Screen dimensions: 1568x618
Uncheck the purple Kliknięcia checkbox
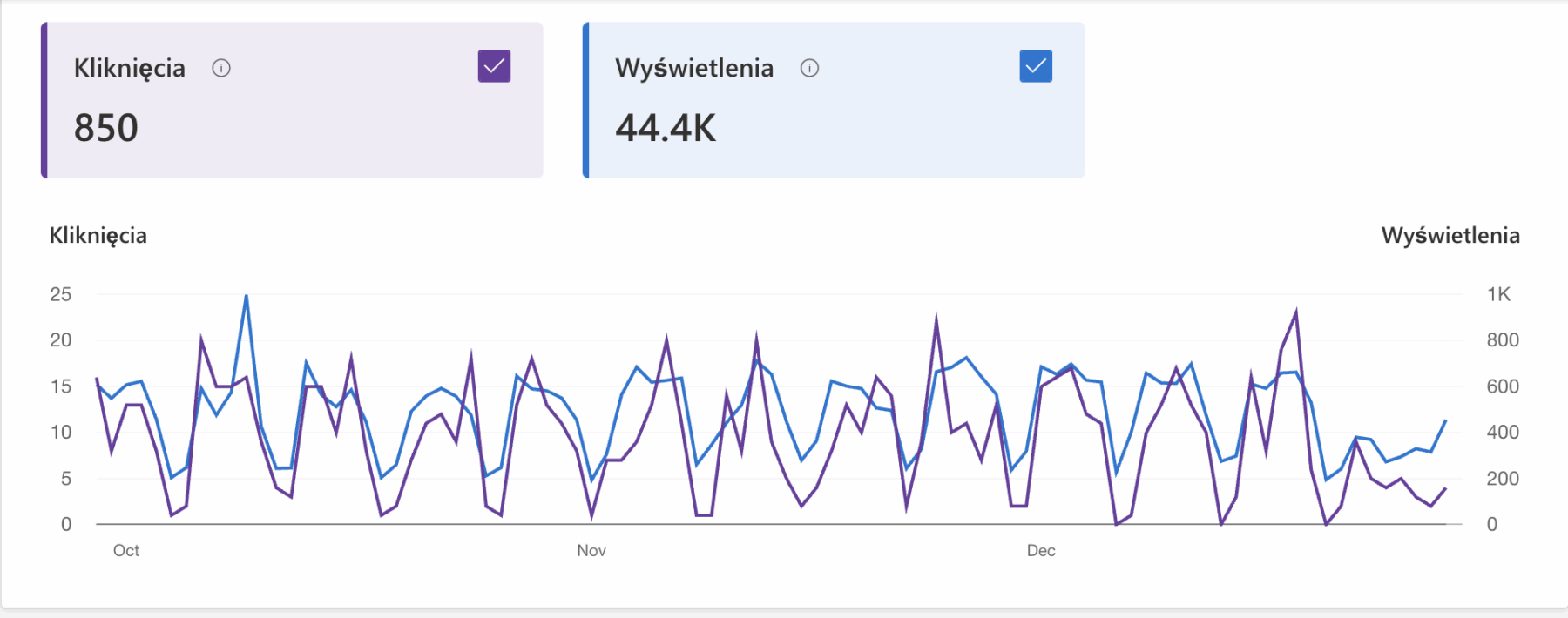coord(494,66)
